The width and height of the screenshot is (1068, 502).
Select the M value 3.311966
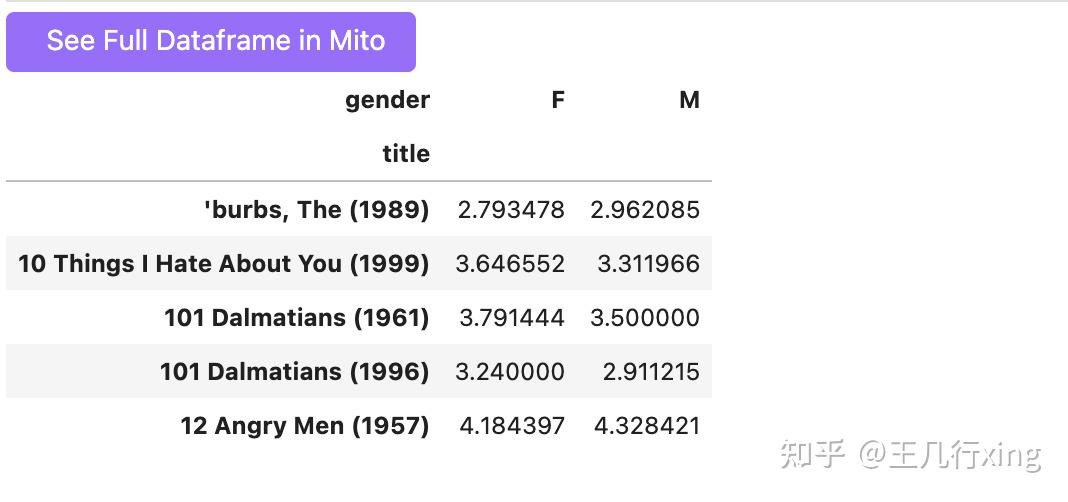tap(648, 264)
